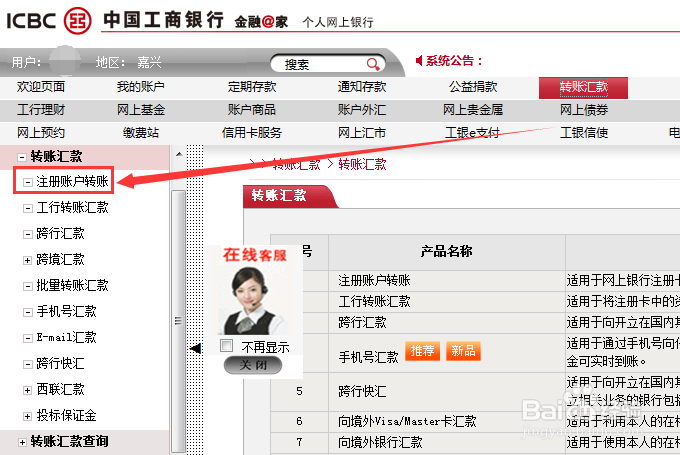This screenshot has height=455, width=680.
Task: Open the 工行理财 menu
Action: (41, 110)
